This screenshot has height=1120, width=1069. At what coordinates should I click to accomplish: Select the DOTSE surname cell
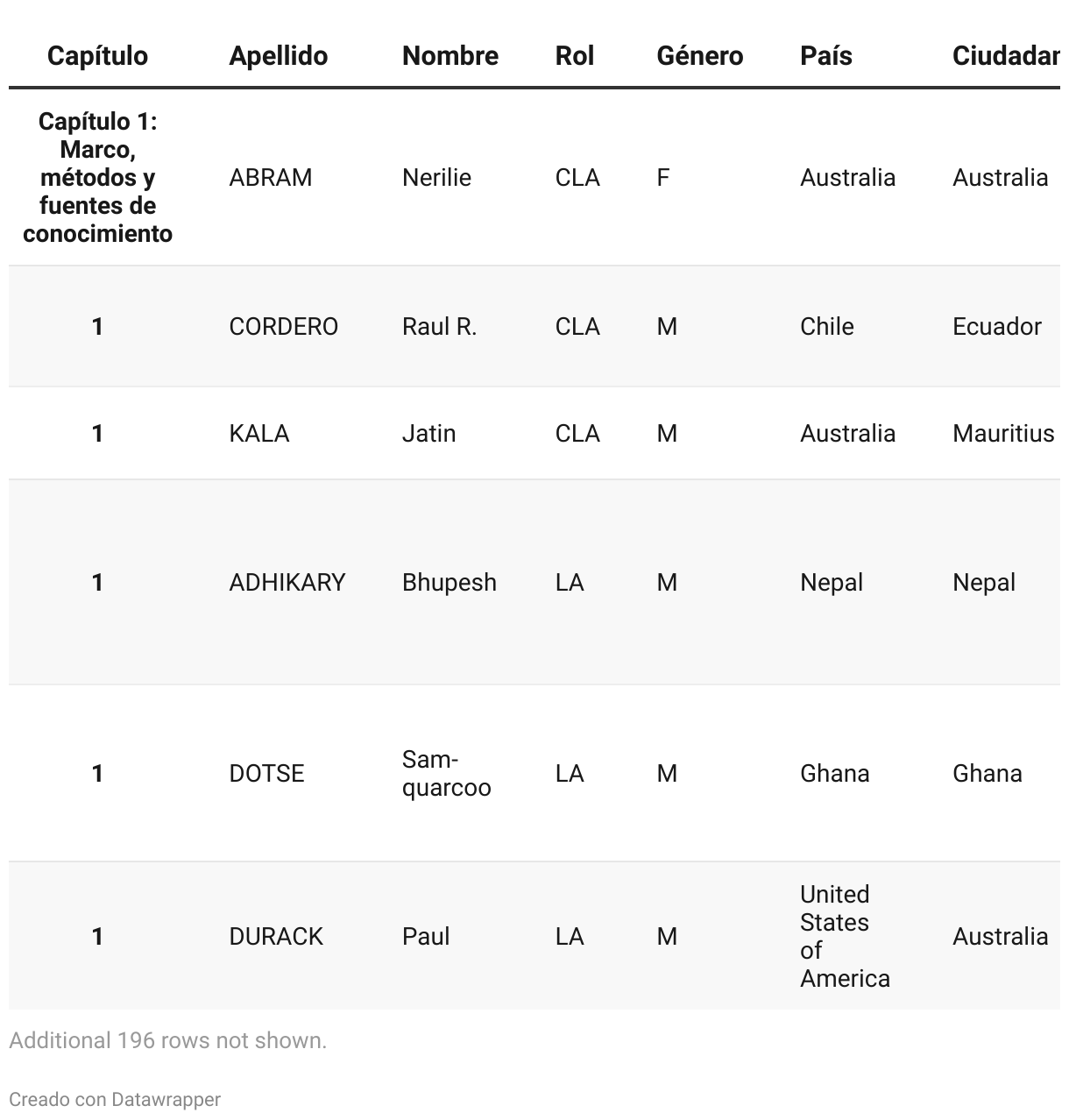[x=266, y=774]
